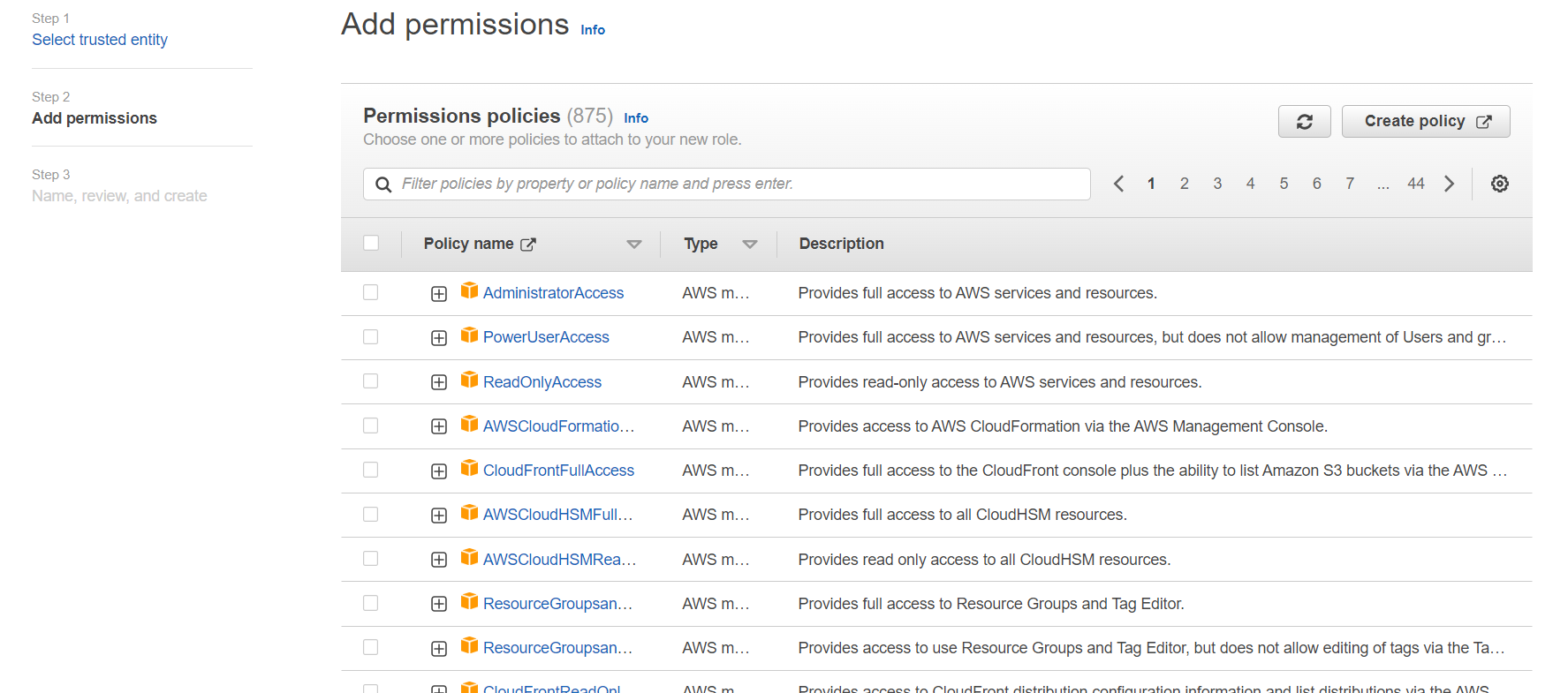Go to Step 1 Select trusted entity
The height and width of the screenshot is (693, 1568).
coord(100,40)
